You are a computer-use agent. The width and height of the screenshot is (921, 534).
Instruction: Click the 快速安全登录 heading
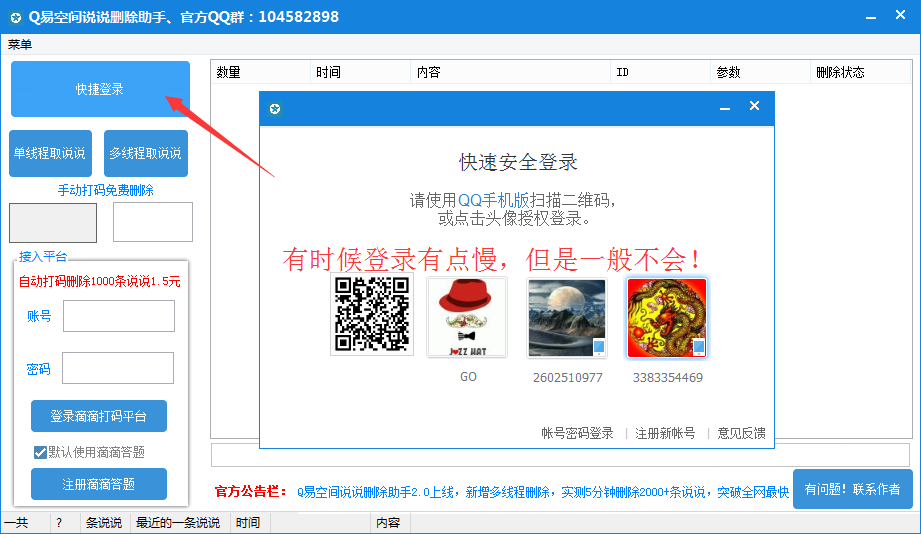click(x=518, y=162)
